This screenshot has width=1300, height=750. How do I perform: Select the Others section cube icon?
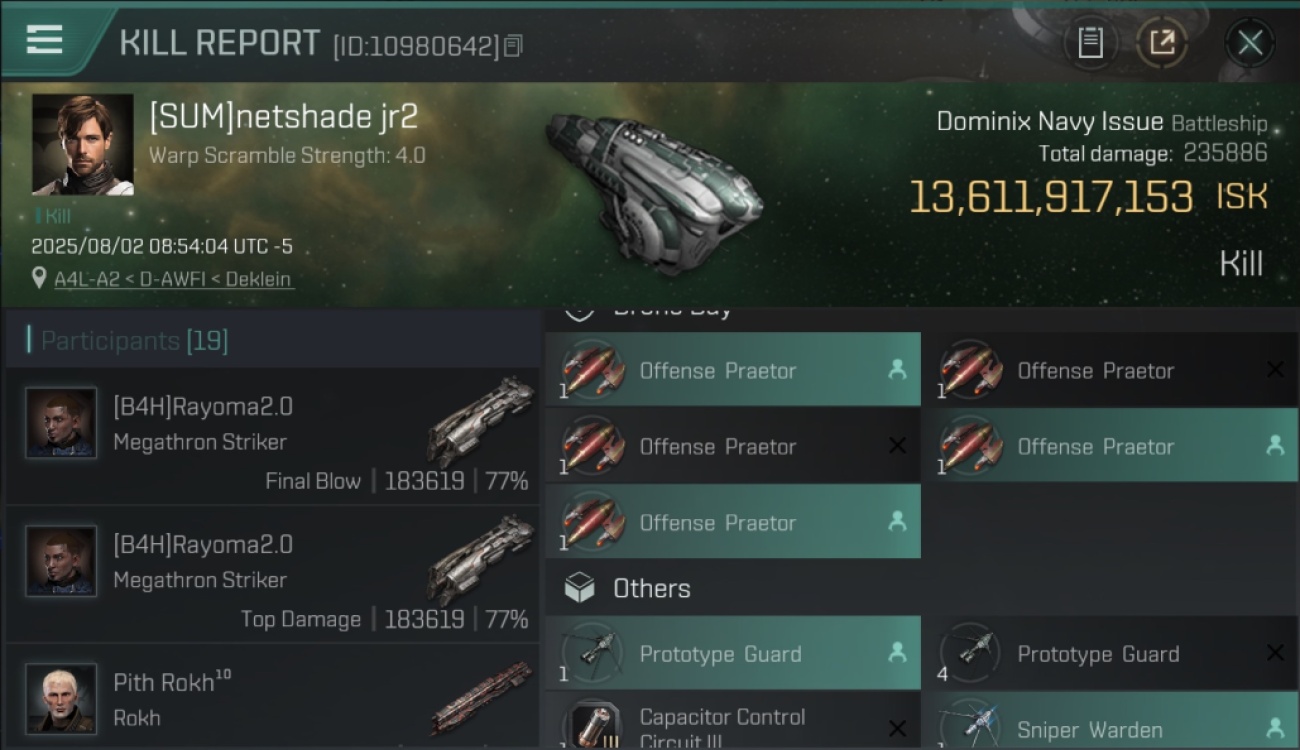tap(580, 588)
